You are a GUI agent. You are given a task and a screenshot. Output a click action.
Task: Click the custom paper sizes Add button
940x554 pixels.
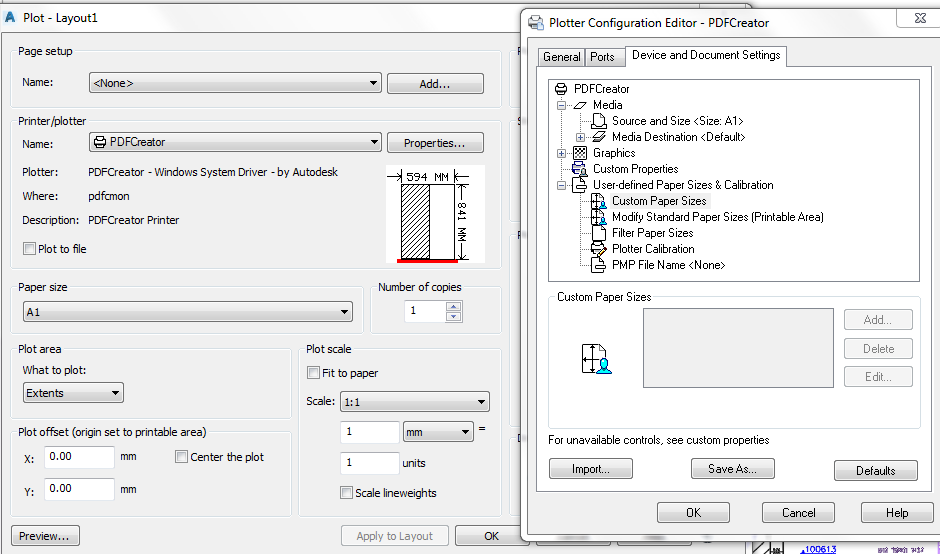[878, 320]
